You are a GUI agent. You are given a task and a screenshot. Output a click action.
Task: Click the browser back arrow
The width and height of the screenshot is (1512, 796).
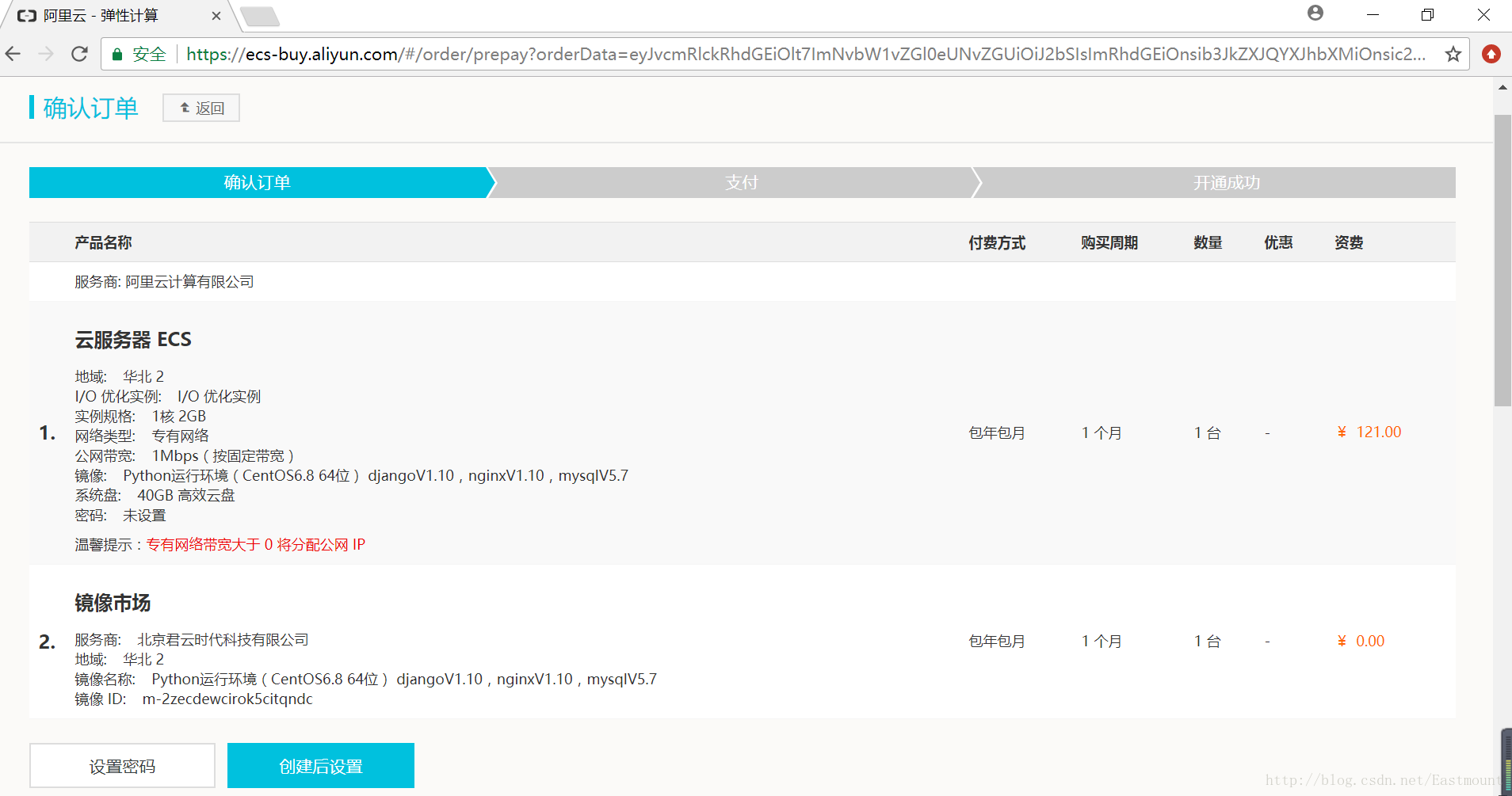click(13, 54)
